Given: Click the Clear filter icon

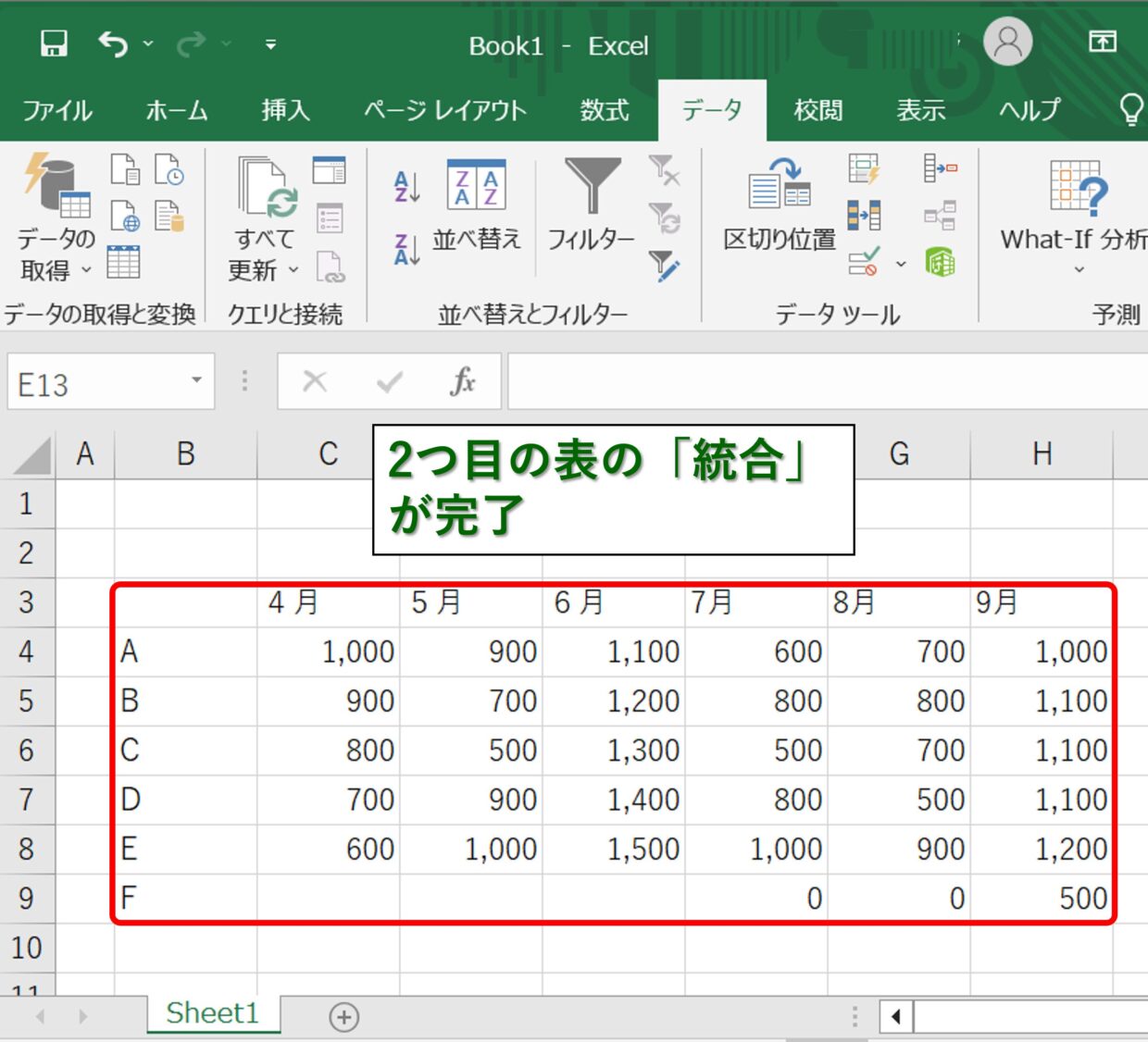Looking at the screenshot, I should tap(664, 170).
